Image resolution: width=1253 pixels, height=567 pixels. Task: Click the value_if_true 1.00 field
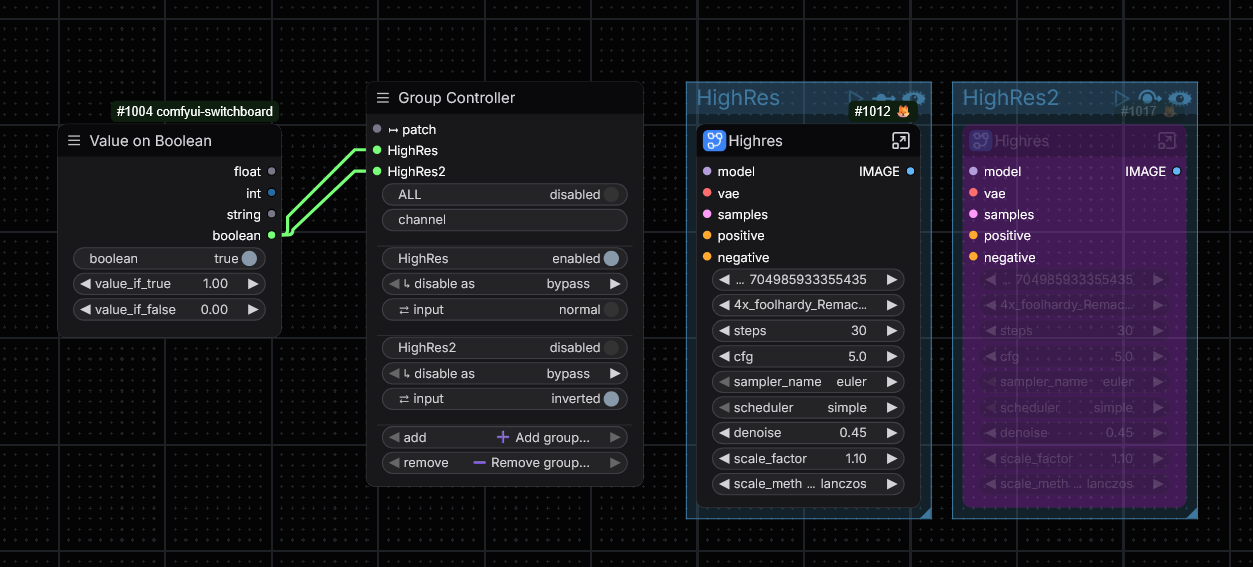(x=169, y=284)
